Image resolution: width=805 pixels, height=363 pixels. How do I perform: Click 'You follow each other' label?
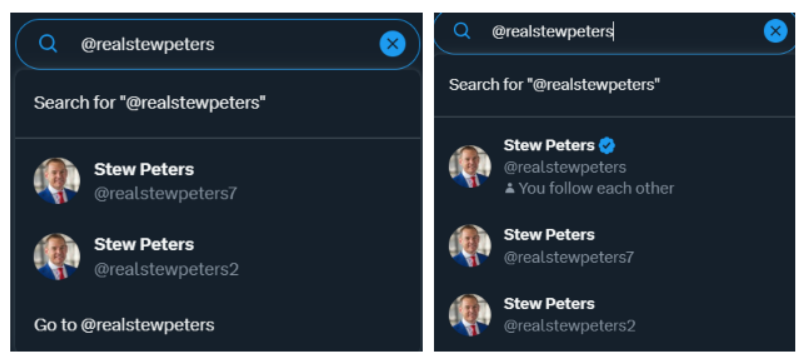596,188
